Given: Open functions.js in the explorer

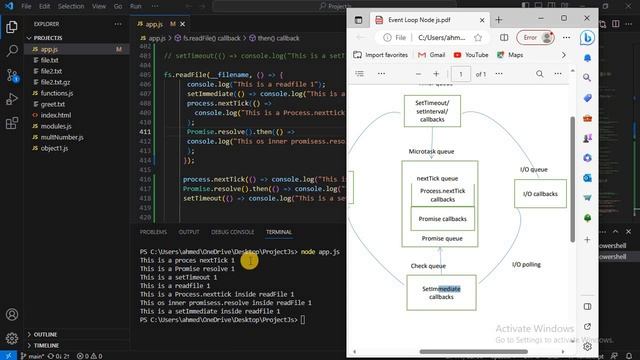Looking at the screenshot, I should [57, 93].
